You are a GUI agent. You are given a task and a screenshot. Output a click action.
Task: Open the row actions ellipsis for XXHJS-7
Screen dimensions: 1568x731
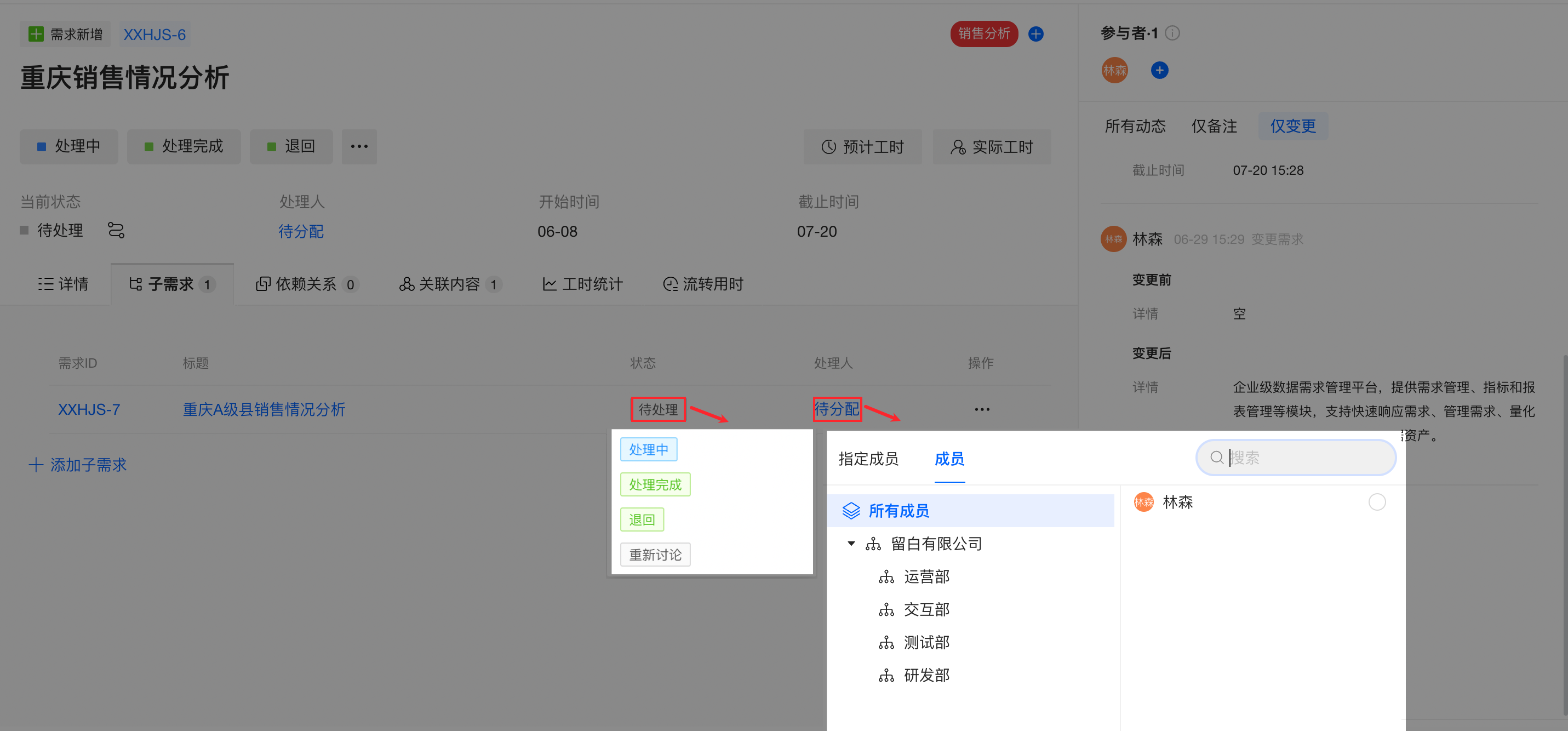coord(981,410)
